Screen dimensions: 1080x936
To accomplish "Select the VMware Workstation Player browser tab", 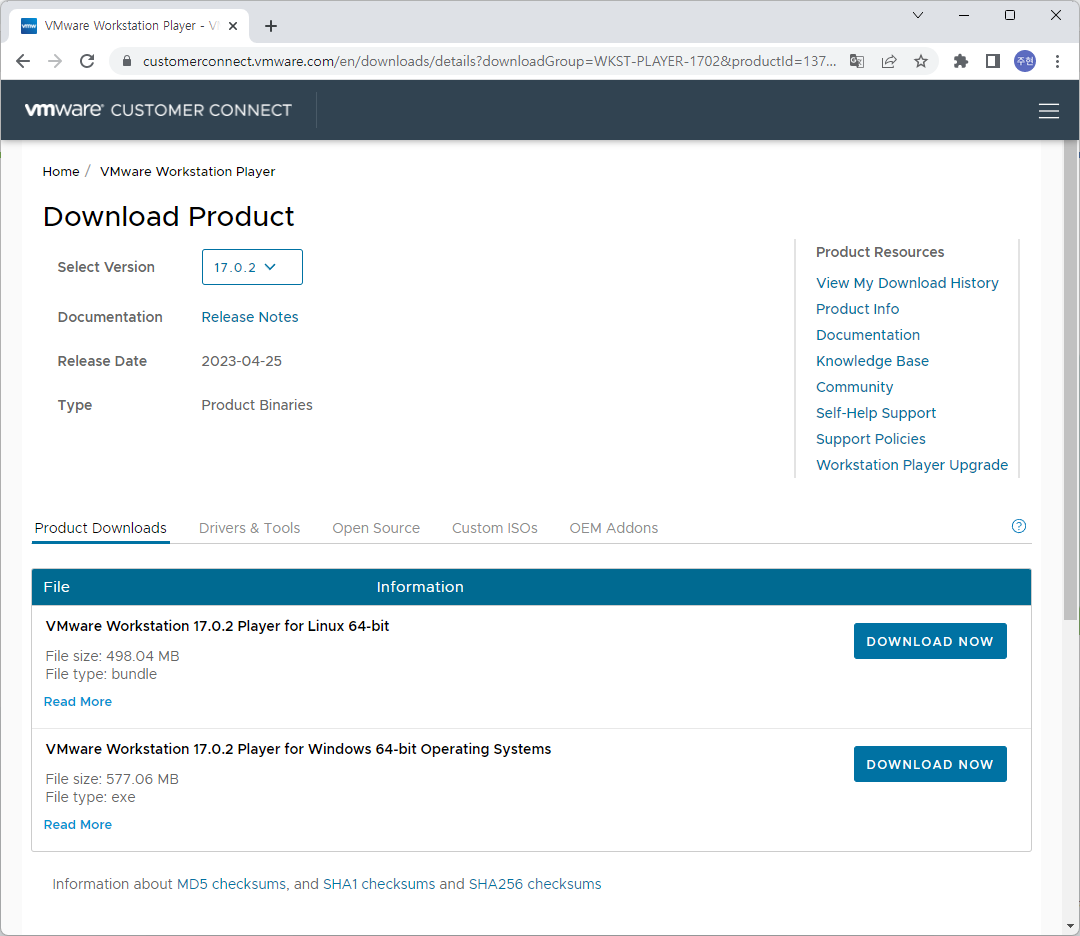I will (127, 26).
